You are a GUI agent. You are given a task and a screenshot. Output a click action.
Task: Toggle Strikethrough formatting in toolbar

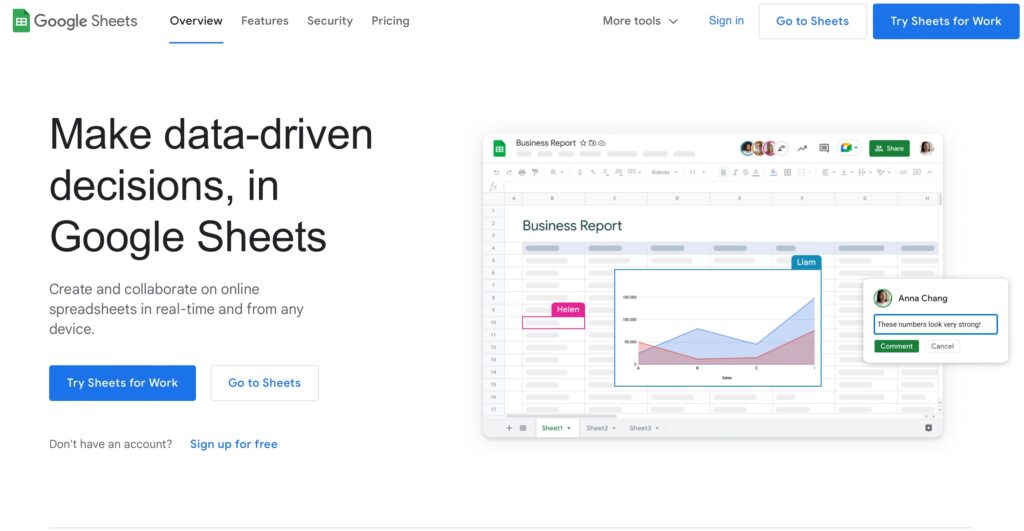(x=745, y=172)
